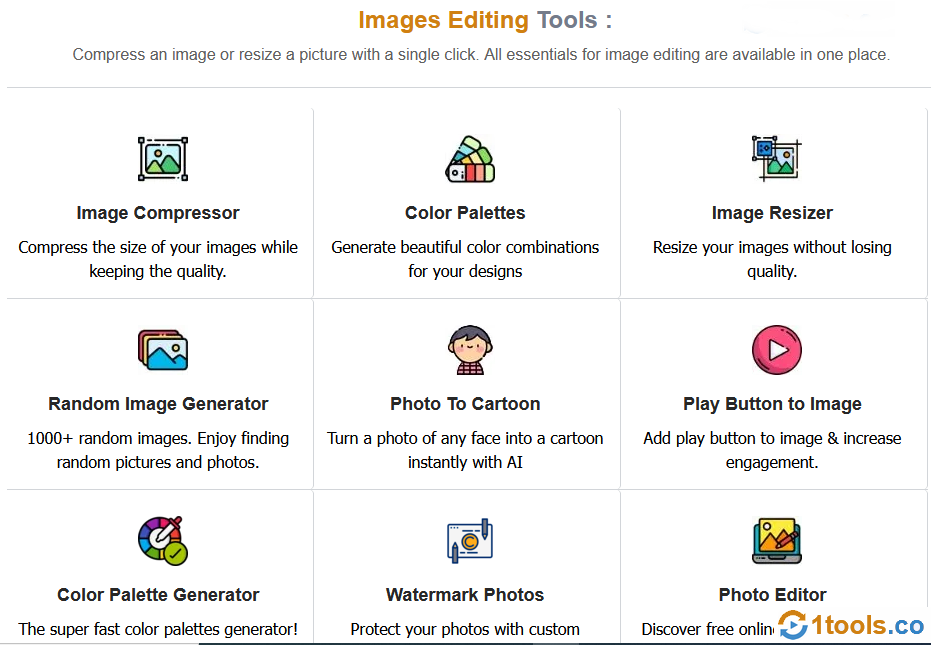Open the Watermark Photos tool link
The height and width of the screenshot is (645, 931).
tap(465, 595)
